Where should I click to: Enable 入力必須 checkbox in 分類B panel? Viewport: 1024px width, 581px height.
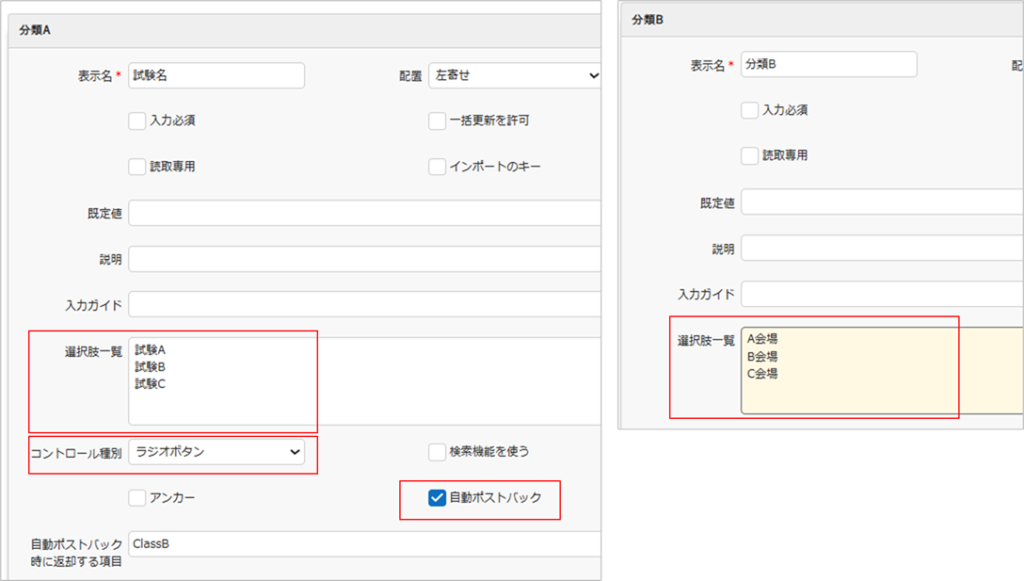click(x=750, y=110)
